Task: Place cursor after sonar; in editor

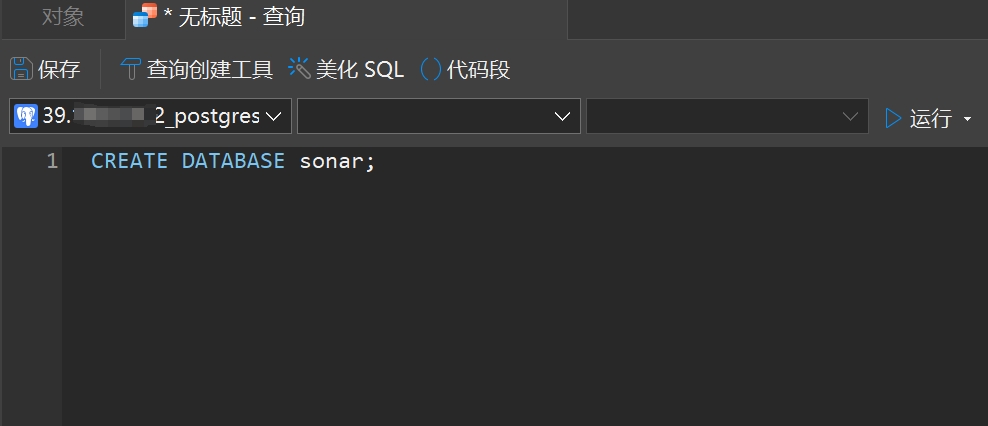Action: point(377,161)
